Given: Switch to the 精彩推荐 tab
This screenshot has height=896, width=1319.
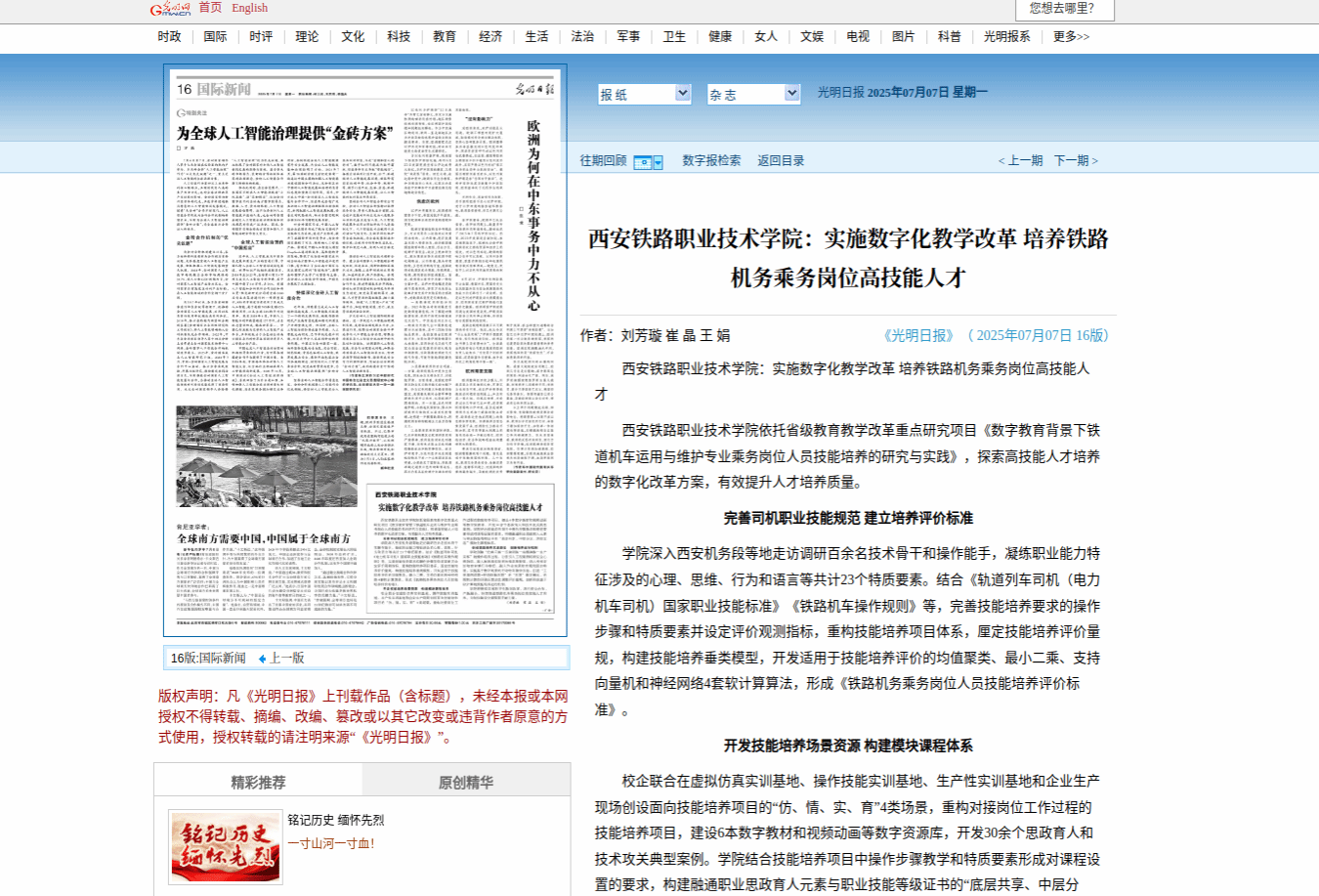Looking at the screenshot, I should [x=258, y=782].
